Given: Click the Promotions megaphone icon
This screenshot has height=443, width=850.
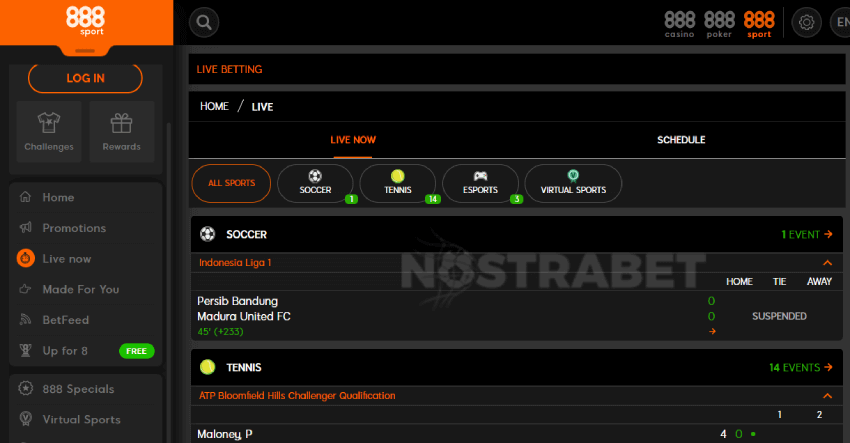Looking at the screenshot, I should (x=25, y=227).
